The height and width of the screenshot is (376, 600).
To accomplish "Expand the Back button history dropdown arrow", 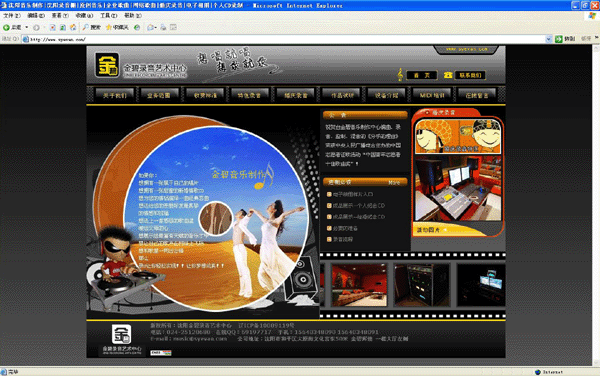I will (x=26, y=28).
